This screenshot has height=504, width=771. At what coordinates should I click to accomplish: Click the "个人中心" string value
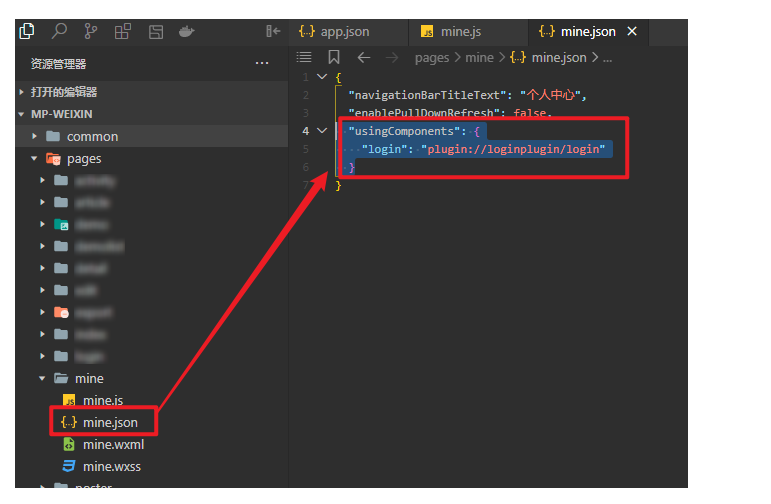click(550, 95)
